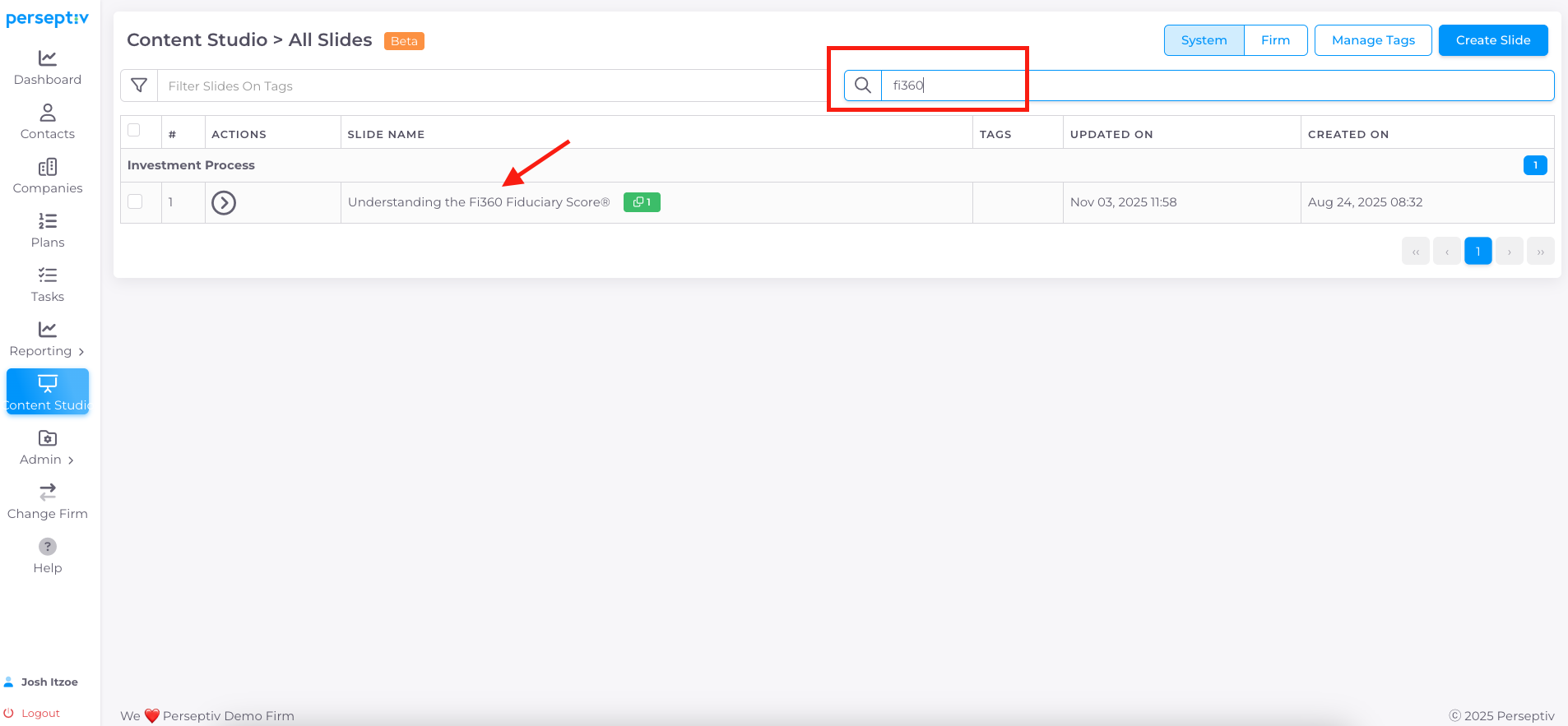Click into the fi360 search field
Screen dimensions: 1568x726
point(1218,86)
